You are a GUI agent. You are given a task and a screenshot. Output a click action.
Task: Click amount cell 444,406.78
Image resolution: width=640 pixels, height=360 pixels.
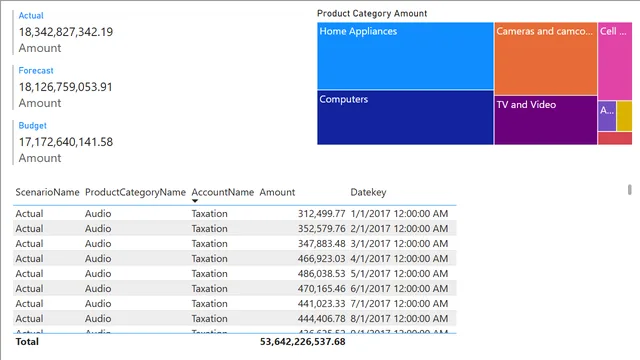click(322, 318)
